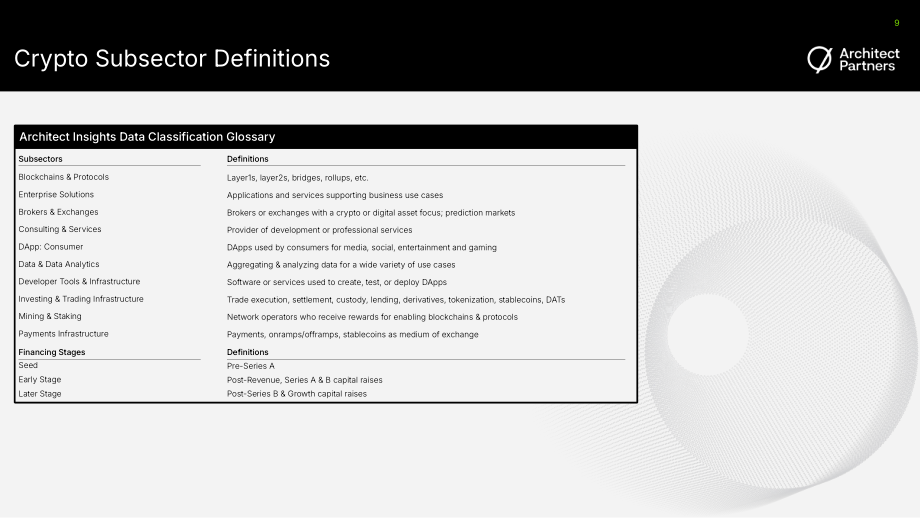Viewport: 920px width, 518px height.
Task: Select the Crypto Subsector Definitions title
Action: (172, 59)
